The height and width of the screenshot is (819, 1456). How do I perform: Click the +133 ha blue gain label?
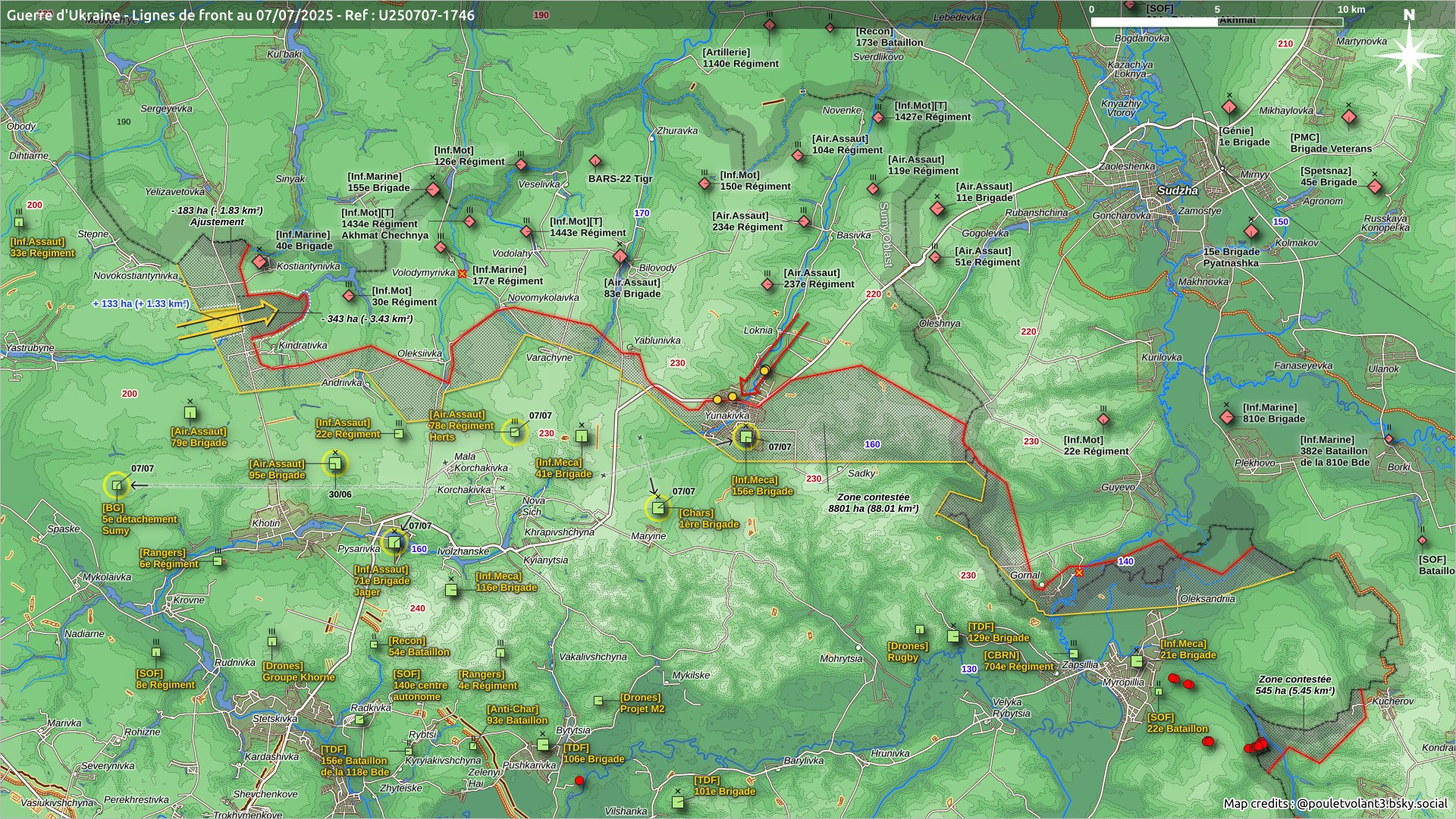pyautogui.click(x=141, y=303)
